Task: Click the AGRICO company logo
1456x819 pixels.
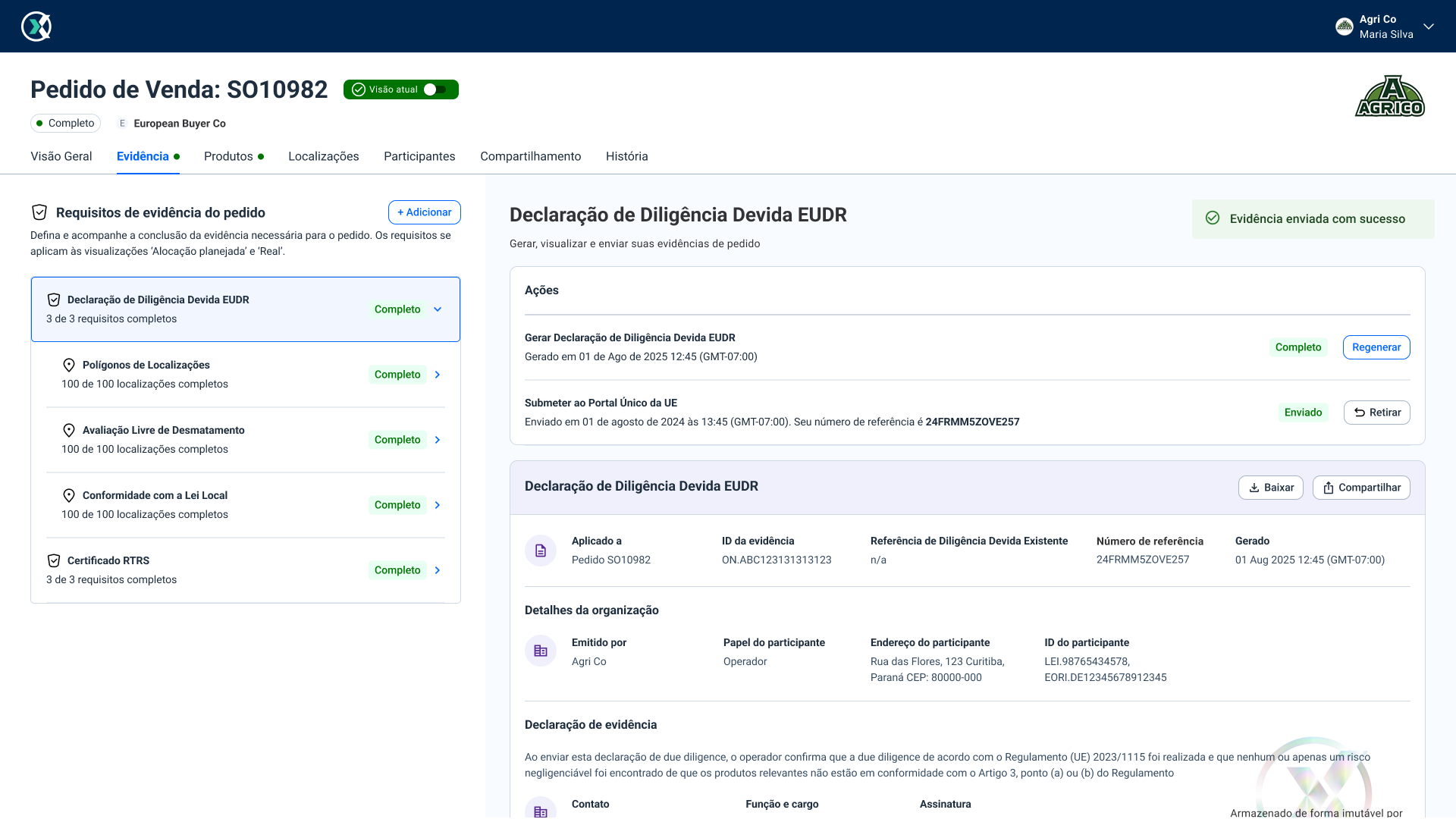Action: [x=1389, y=96]
